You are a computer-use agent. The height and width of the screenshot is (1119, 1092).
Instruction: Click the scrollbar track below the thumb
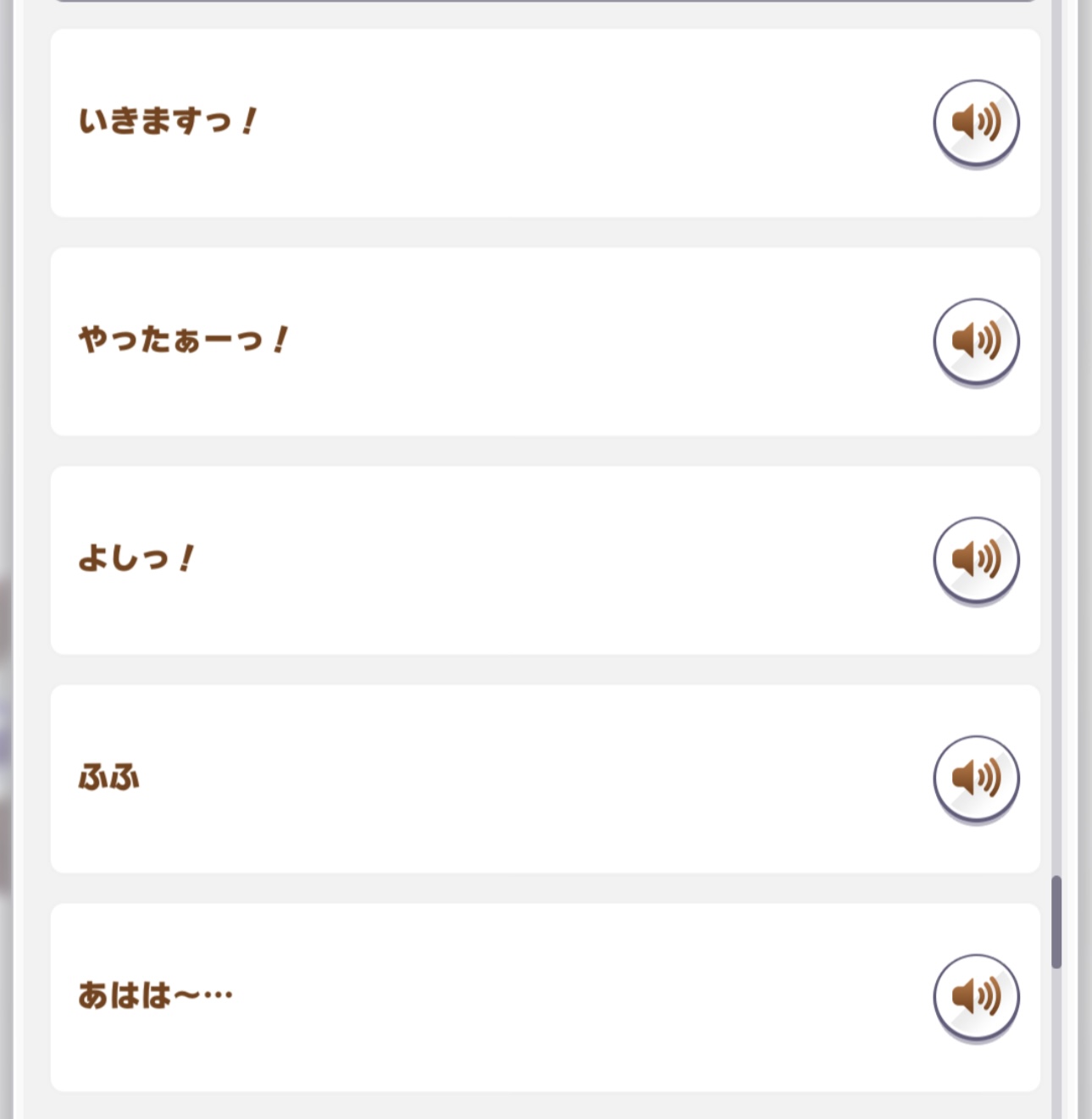pos(1056,1044)
